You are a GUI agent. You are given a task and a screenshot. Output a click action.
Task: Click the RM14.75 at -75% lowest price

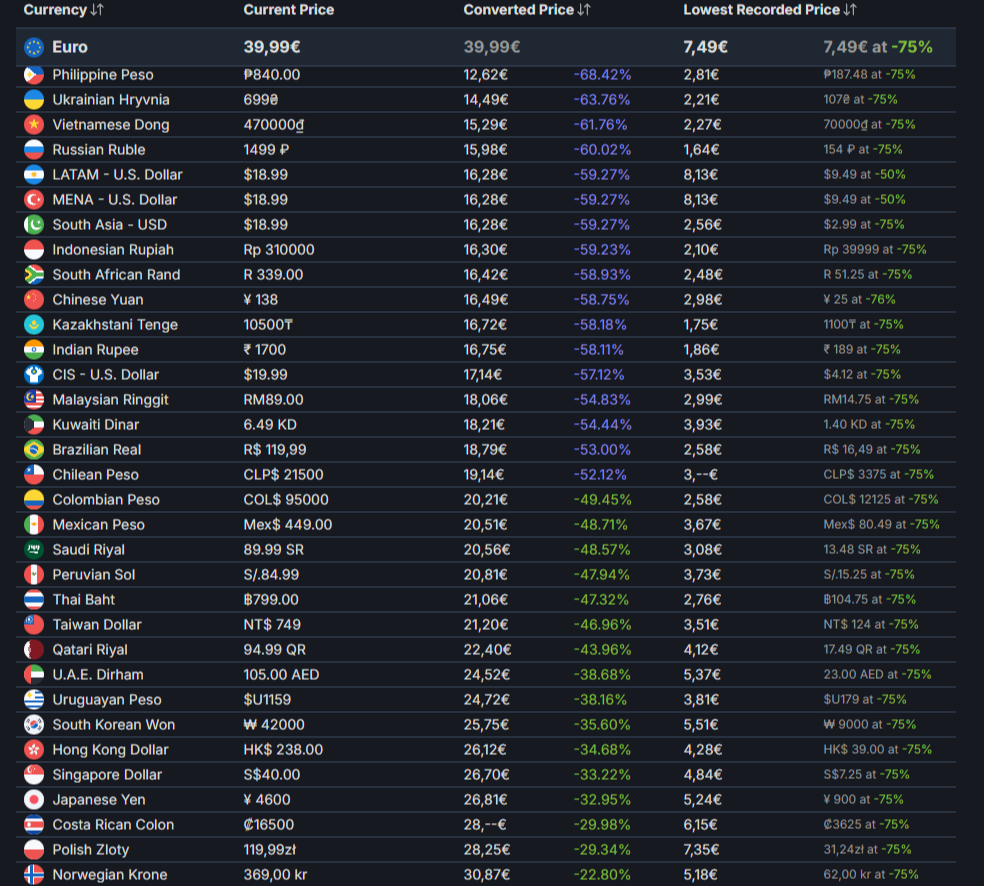(x=871, y=400)
